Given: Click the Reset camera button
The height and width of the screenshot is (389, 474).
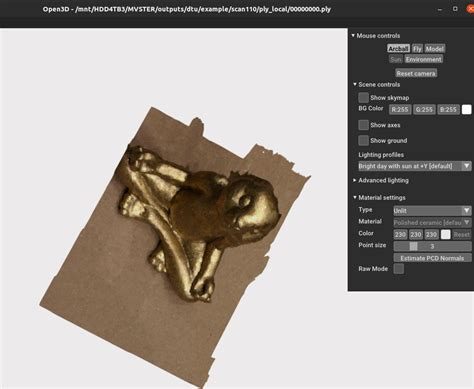Looking at the screenshot, I should (x=416, y=73).
